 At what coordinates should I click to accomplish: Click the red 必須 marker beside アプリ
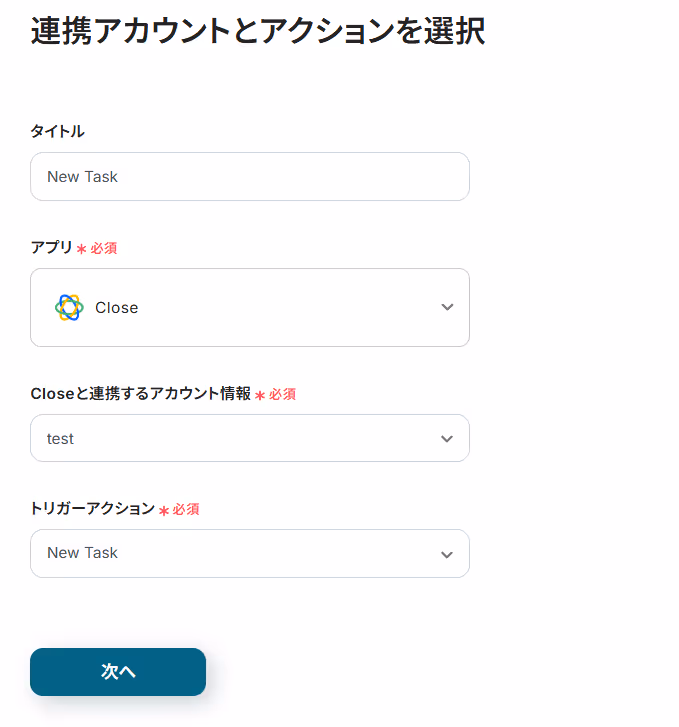click(103, 248)
